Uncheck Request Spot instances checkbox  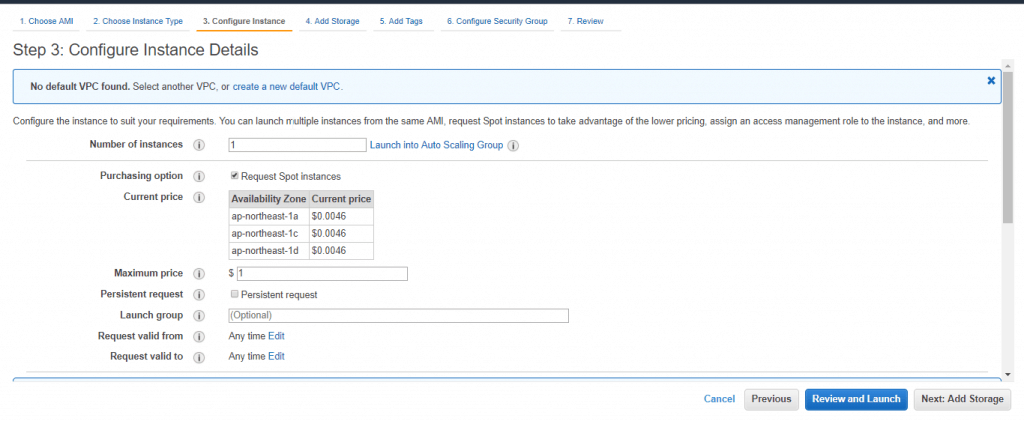[234, 176]
